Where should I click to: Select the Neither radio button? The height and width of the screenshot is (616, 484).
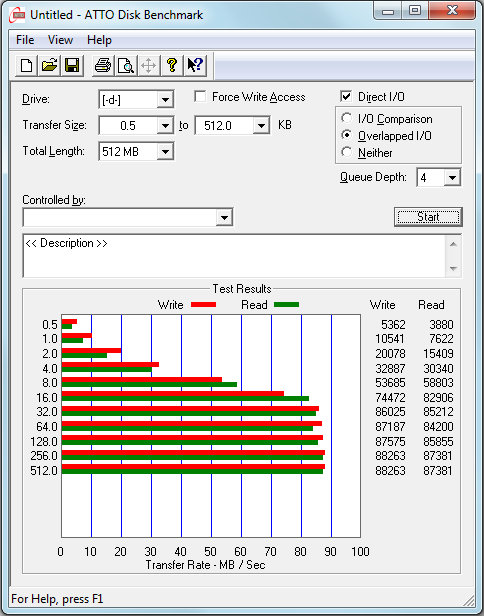pos(346,152)
